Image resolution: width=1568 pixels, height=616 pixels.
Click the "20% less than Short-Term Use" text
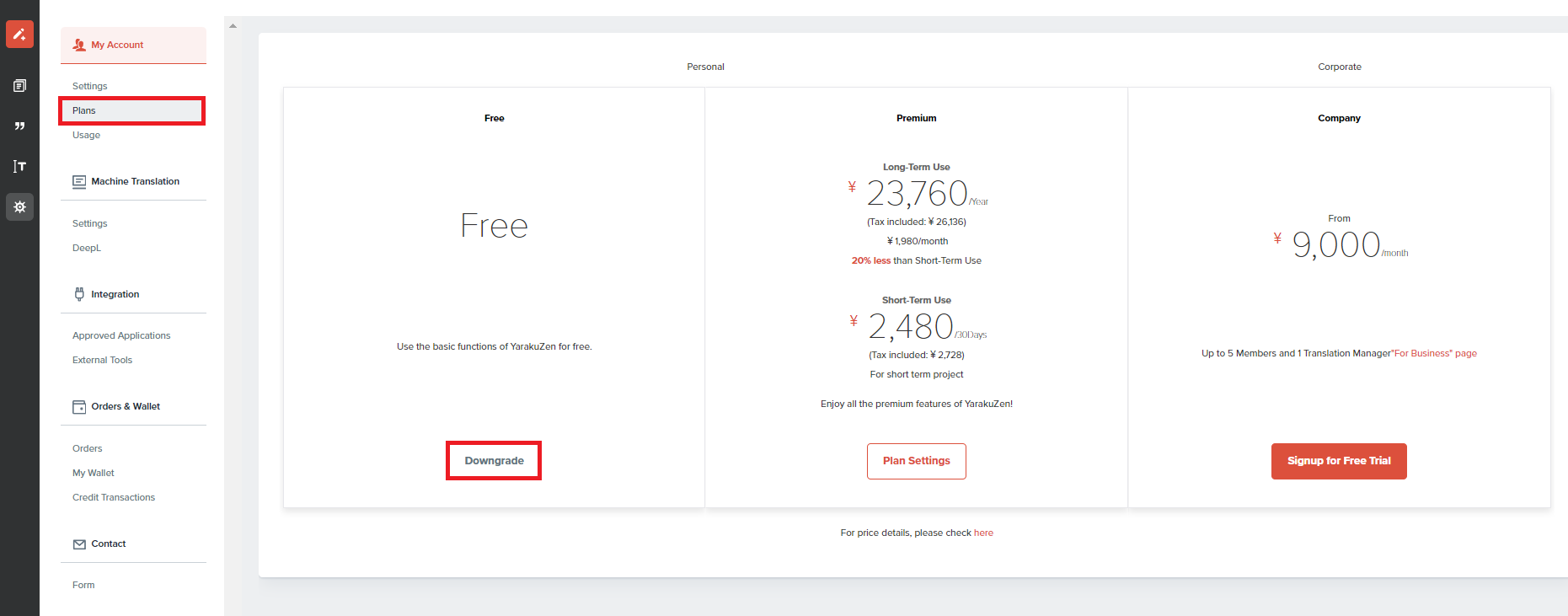pyautogui.click(x=917, y=260)
